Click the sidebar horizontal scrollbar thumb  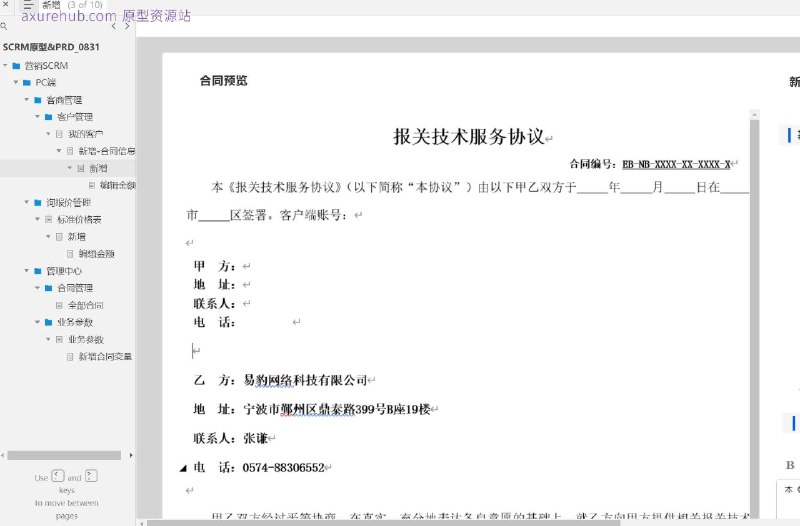[64, 455]
